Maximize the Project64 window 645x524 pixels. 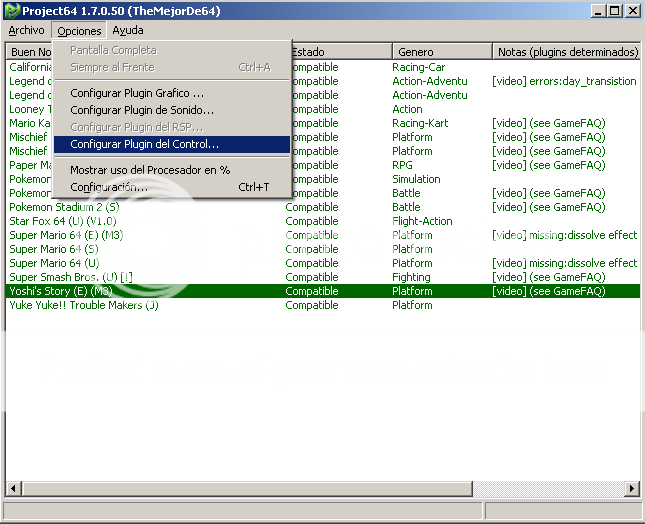coord(615,11)
